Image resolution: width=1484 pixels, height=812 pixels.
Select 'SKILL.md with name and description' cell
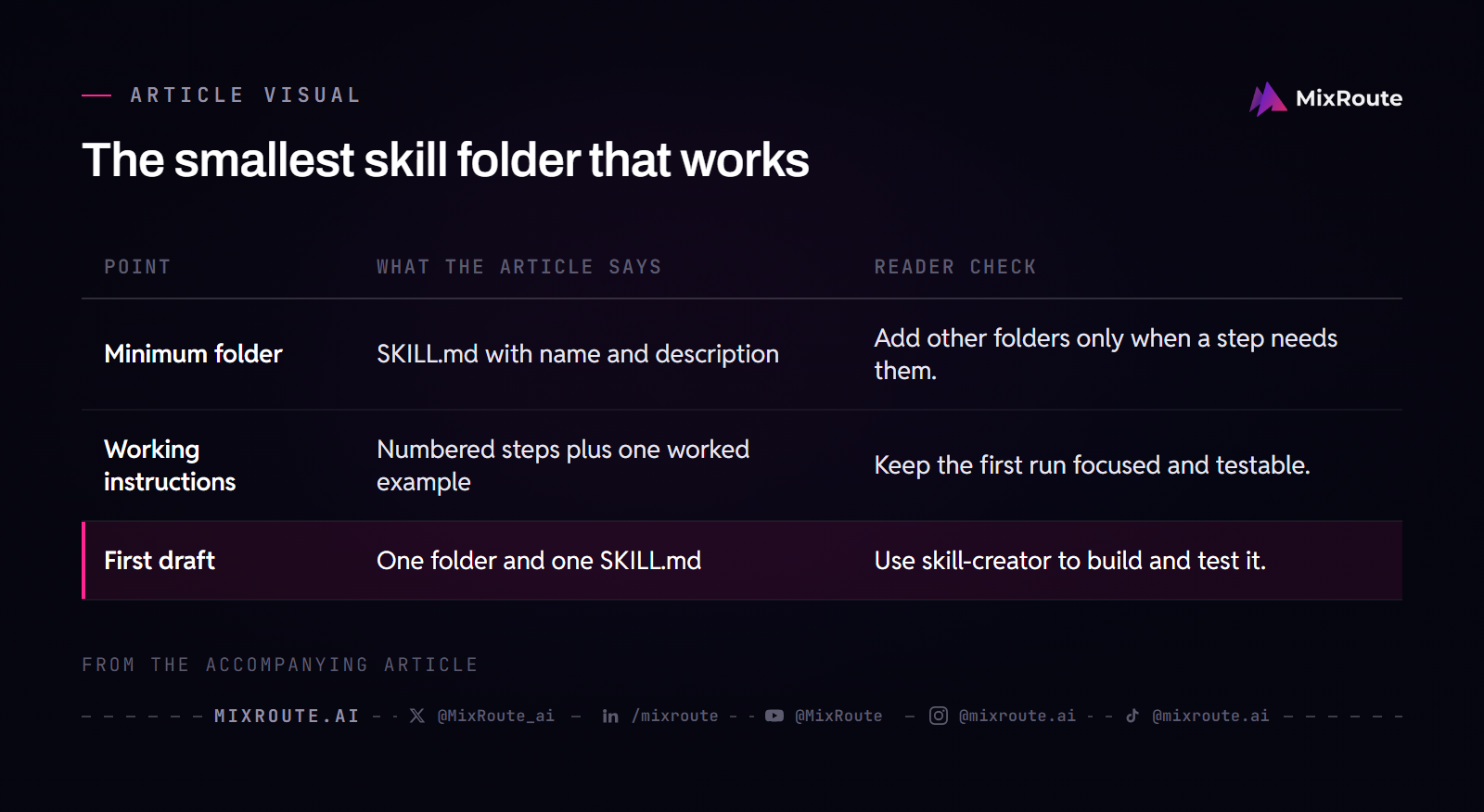click(578, 354)
